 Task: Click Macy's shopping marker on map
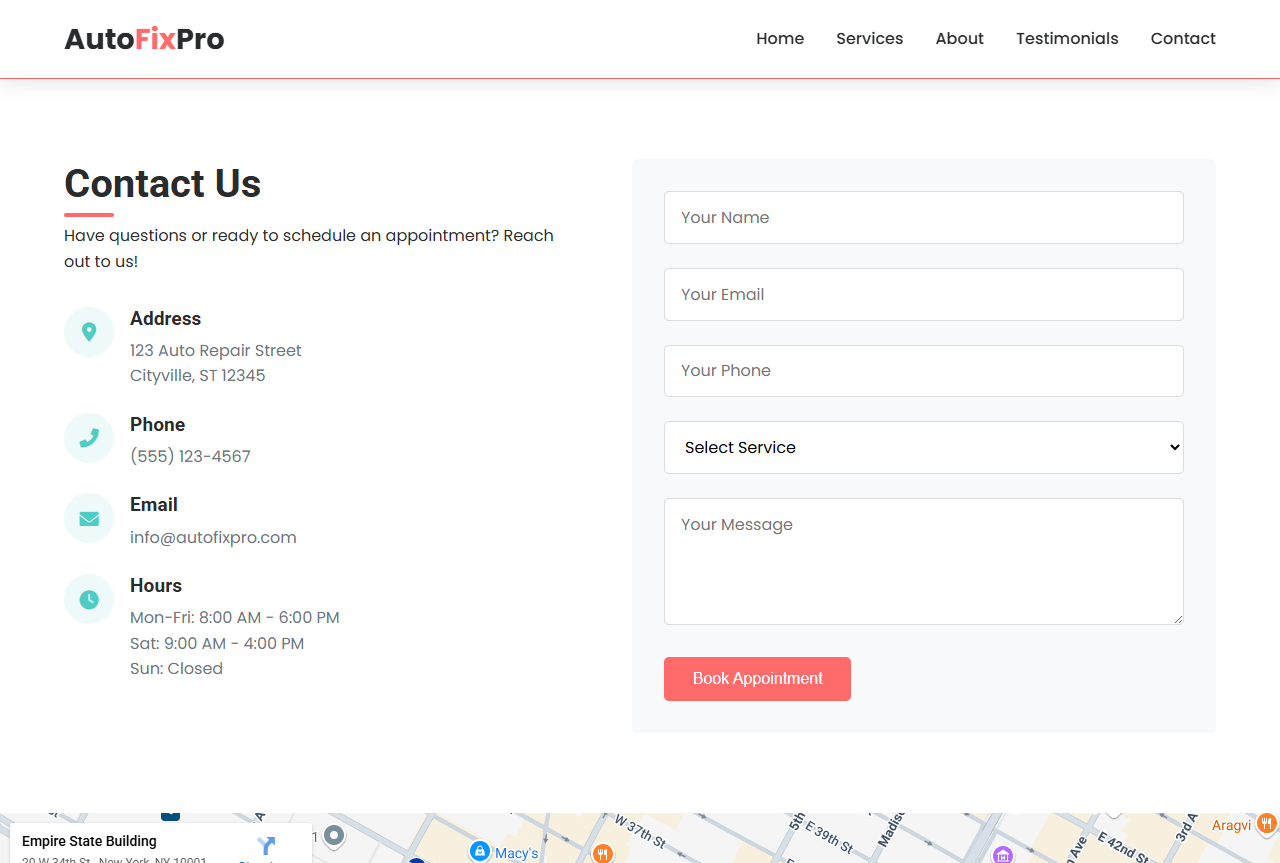pyautogui.click(x=480, y=851)
